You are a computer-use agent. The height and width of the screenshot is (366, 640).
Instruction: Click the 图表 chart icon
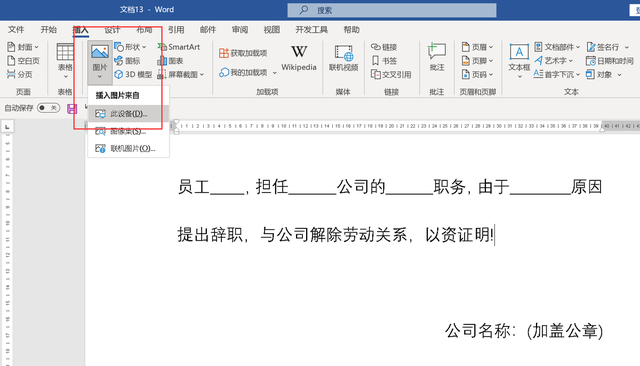tap(162, 61)
